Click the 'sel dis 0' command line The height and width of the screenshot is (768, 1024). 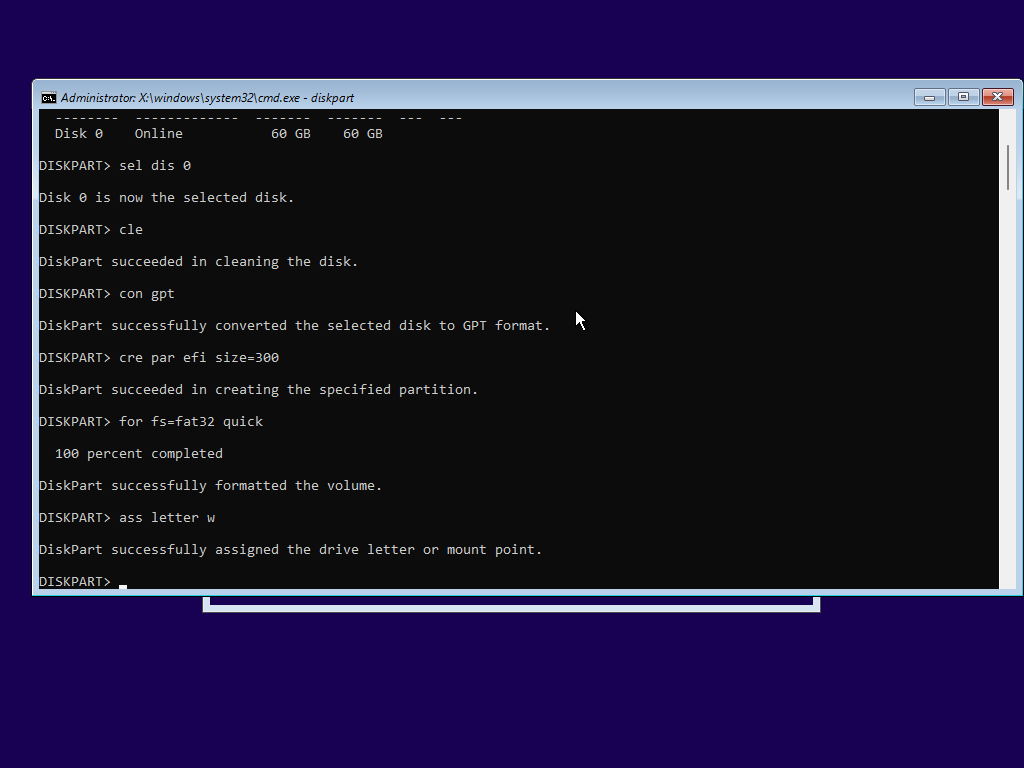115,166
